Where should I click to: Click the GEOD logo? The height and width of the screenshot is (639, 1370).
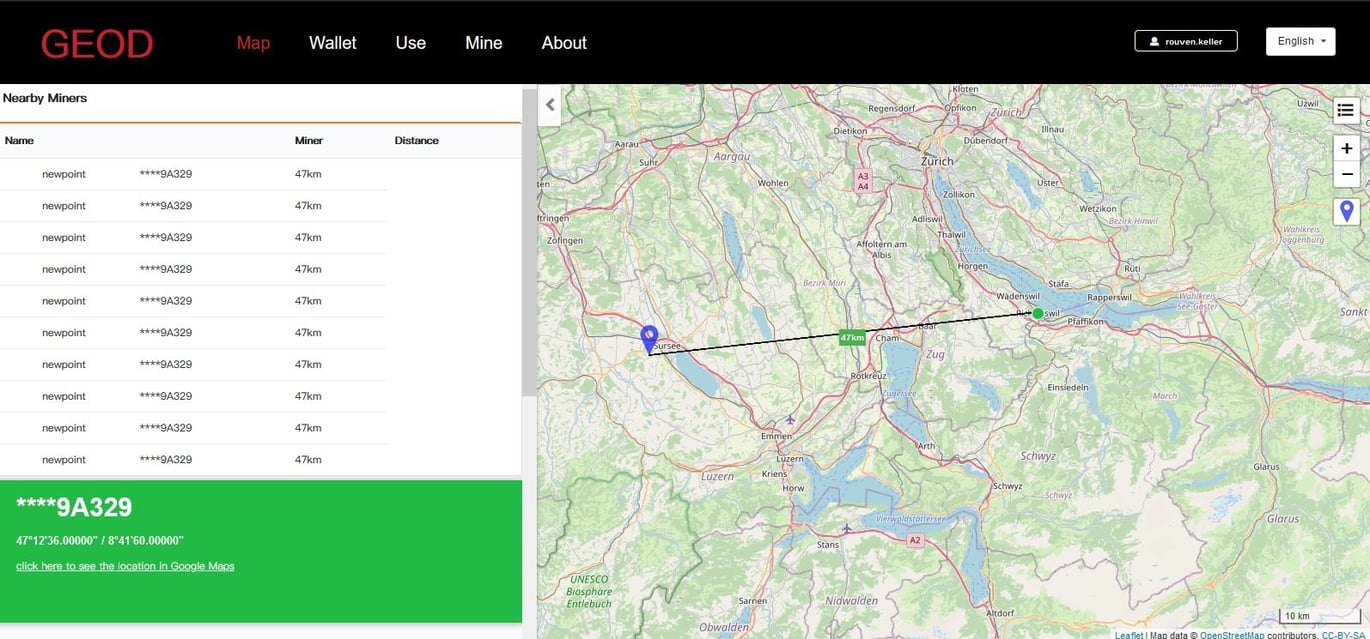tap(96, 42)
